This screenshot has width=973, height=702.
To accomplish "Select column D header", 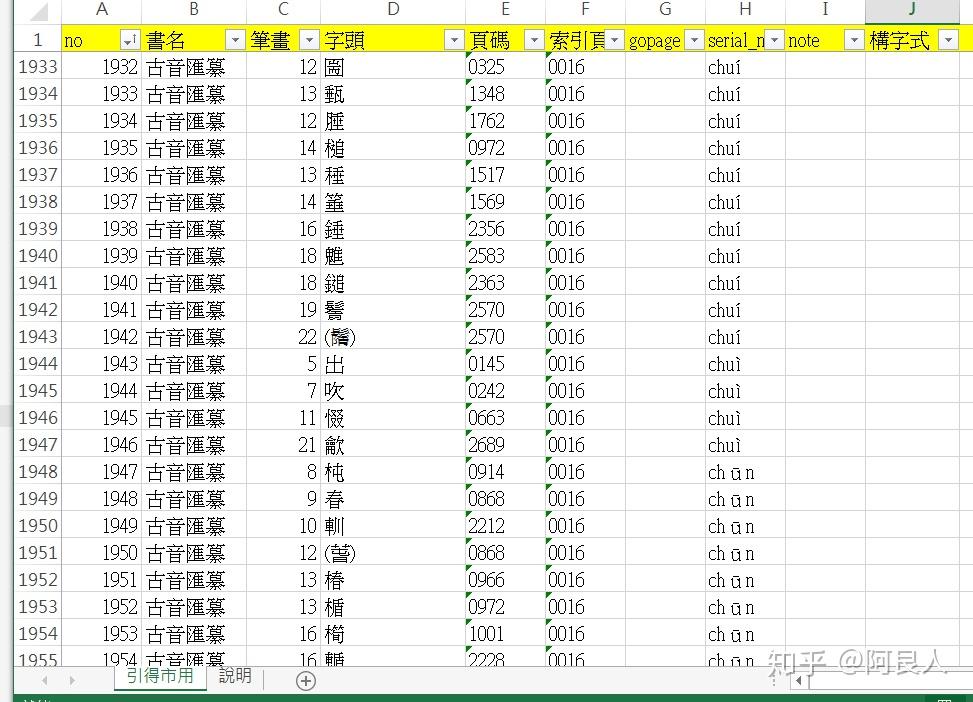I will coord(393,10).
